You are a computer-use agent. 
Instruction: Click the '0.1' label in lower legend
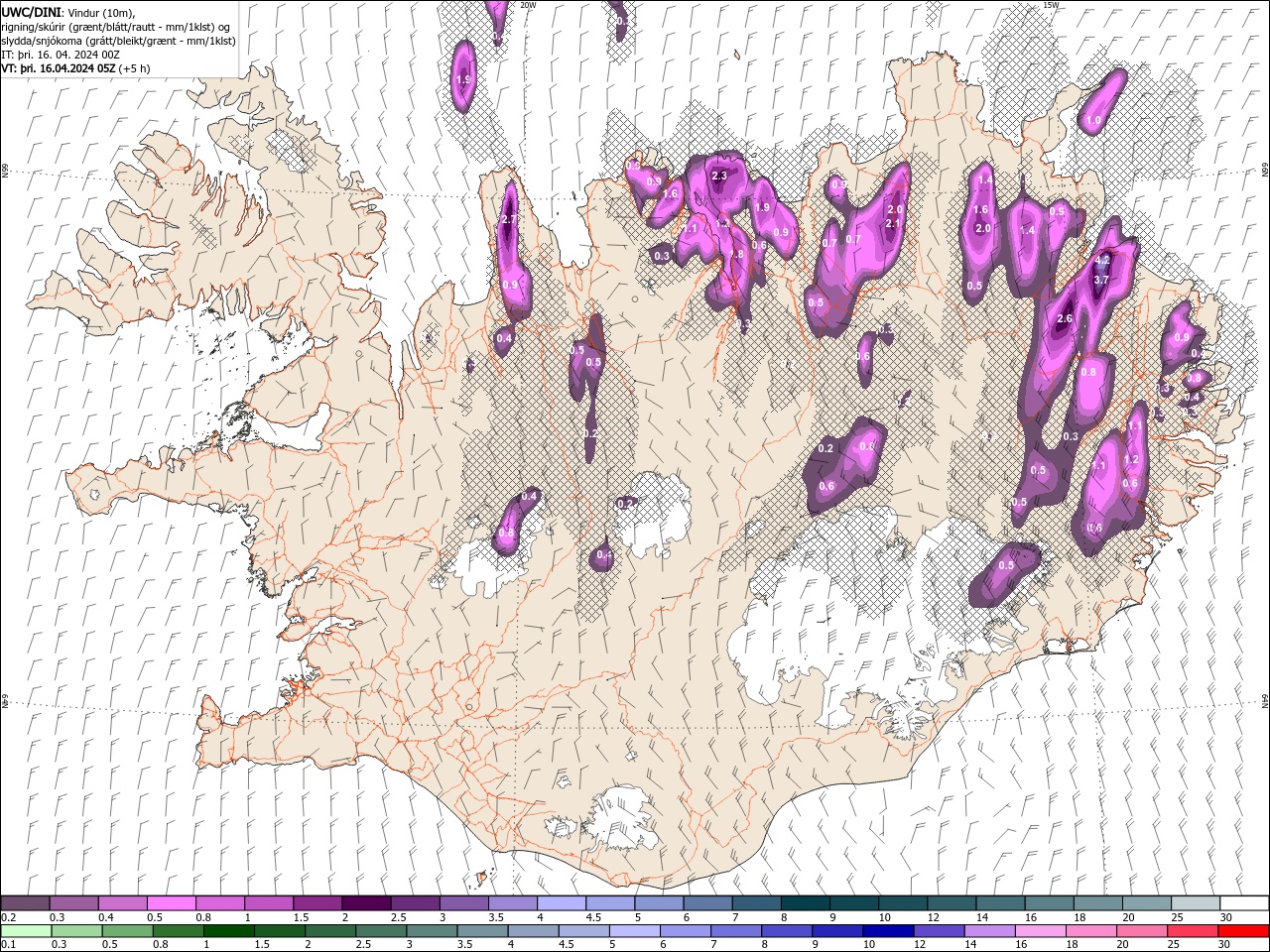pyautogui.click(x=9, y=944)
